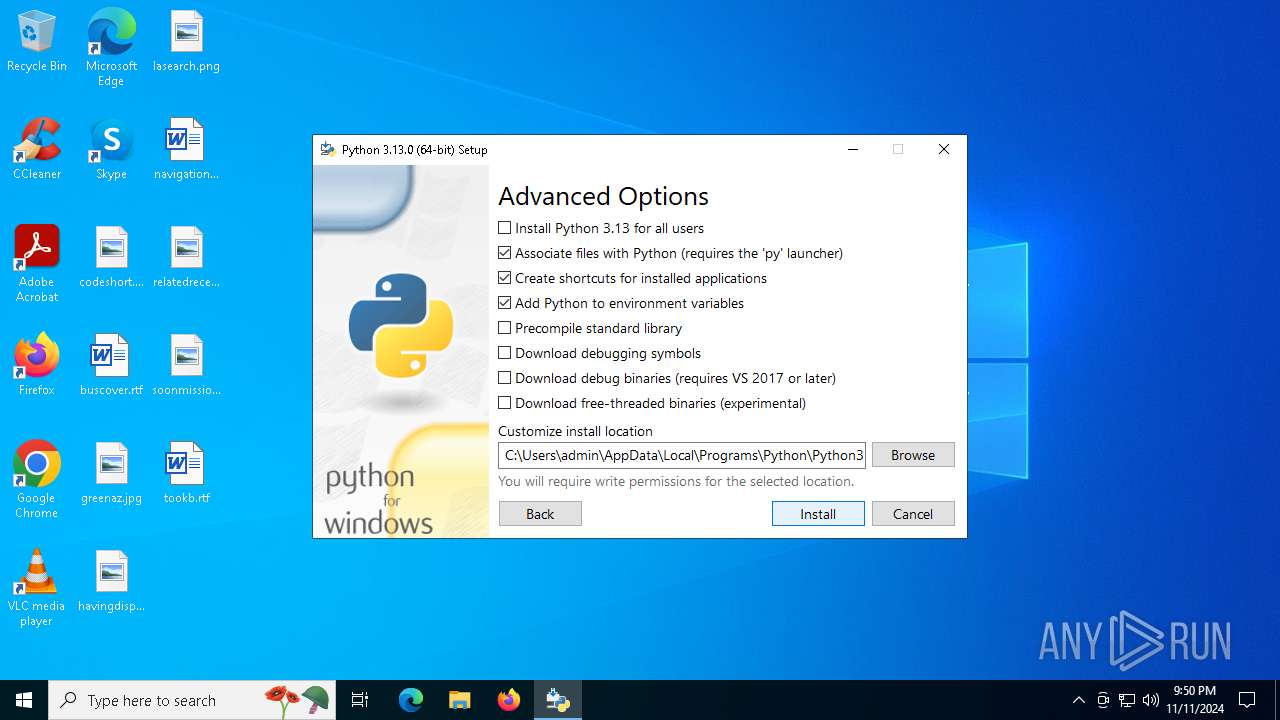Viewport: 1280px width, 720px height.
Task: Select the soonmissio image file icon
Action: 186,366
